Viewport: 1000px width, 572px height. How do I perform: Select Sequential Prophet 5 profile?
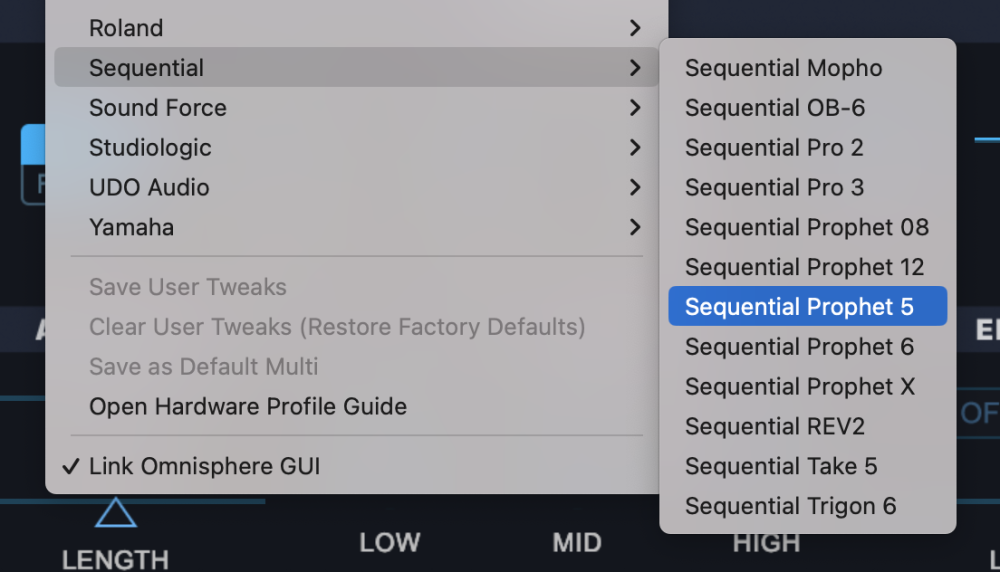click(x=799, y=307)
